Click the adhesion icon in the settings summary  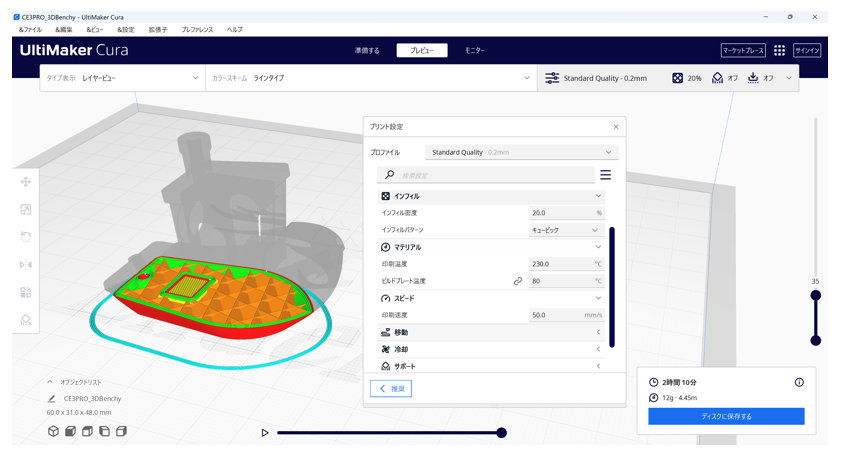[x=753, y=78]
